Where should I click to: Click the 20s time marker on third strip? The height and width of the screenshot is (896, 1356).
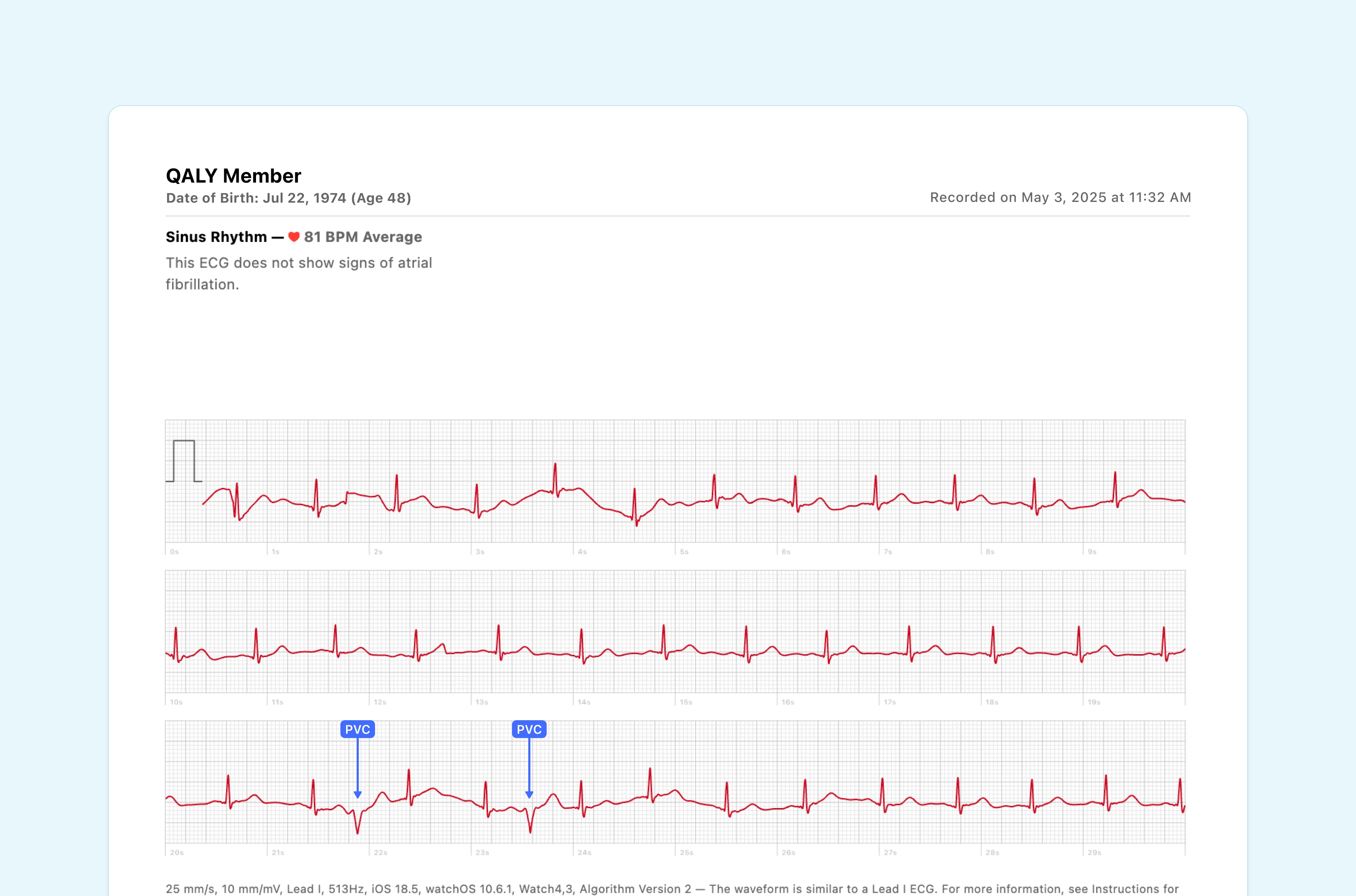[x=177, y=852]
